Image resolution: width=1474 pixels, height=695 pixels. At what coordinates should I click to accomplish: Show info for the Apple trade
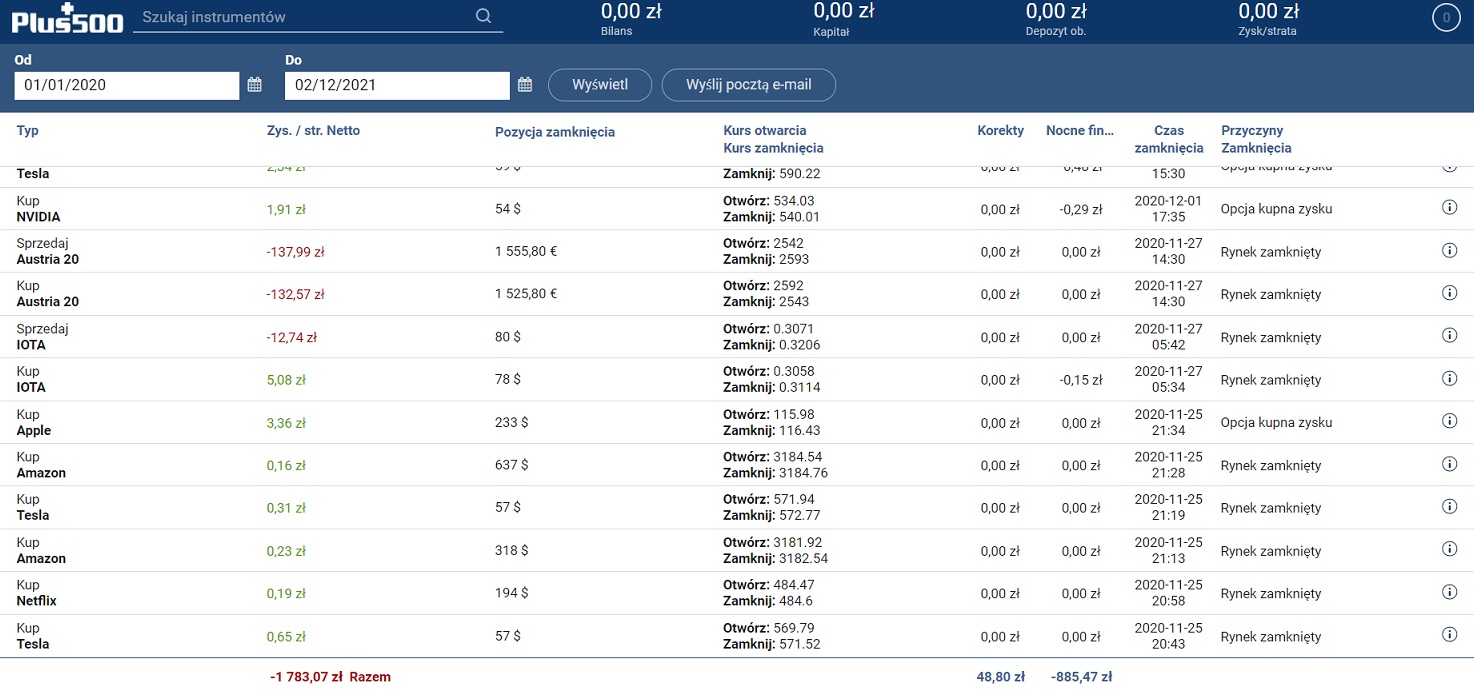click(1449, 421)
